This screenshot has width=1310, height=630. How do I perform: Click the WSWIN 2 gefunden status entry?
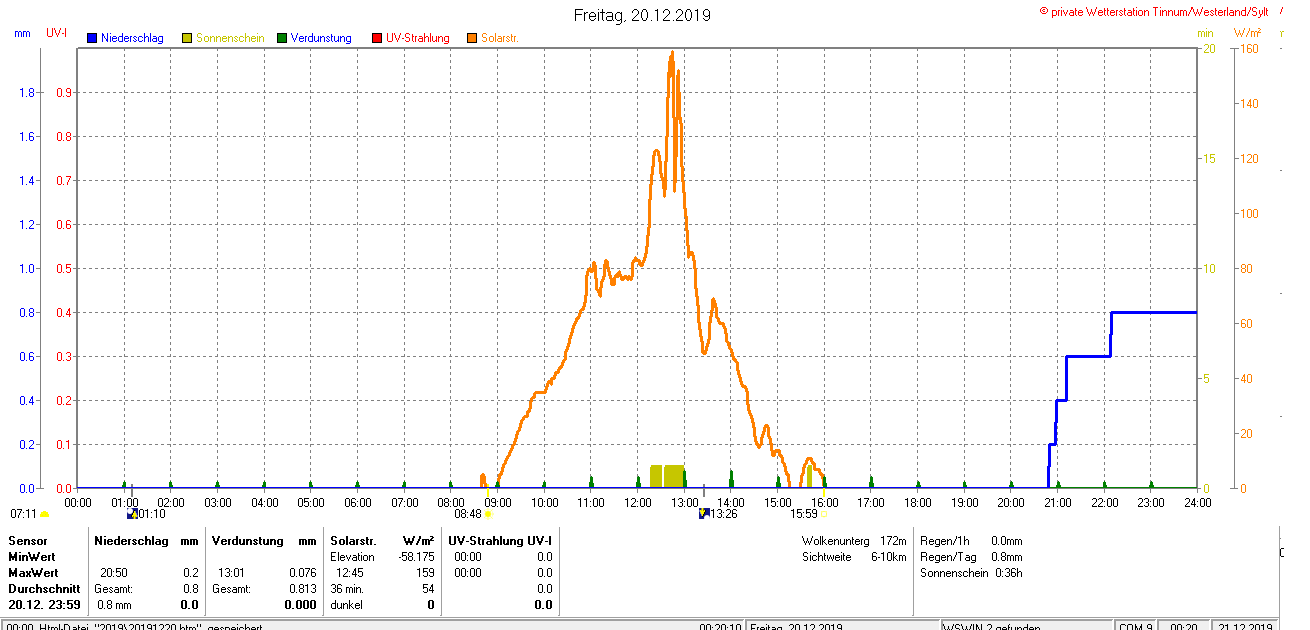[993, 626]
